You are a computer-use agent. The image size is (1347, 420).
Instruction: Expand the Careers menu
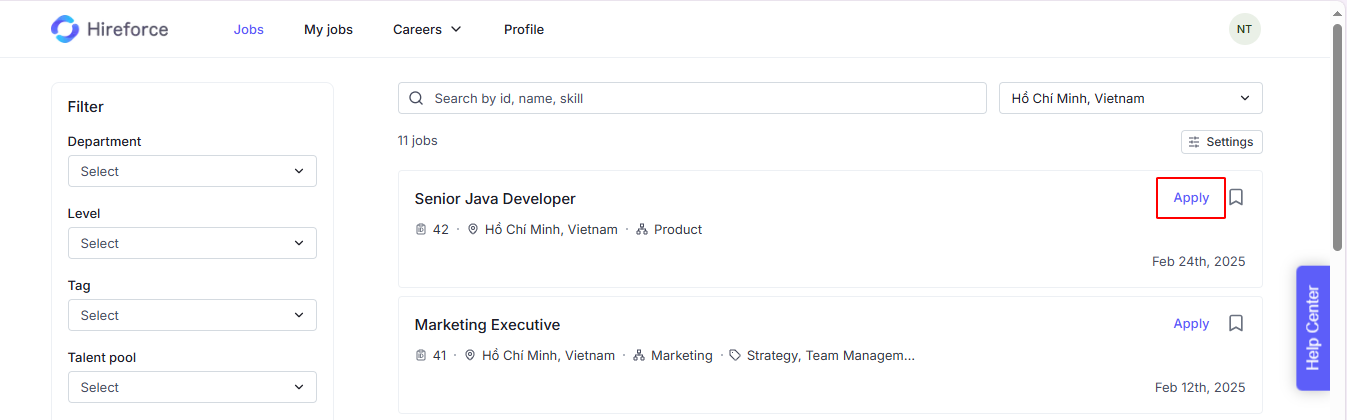pos(427,29)
